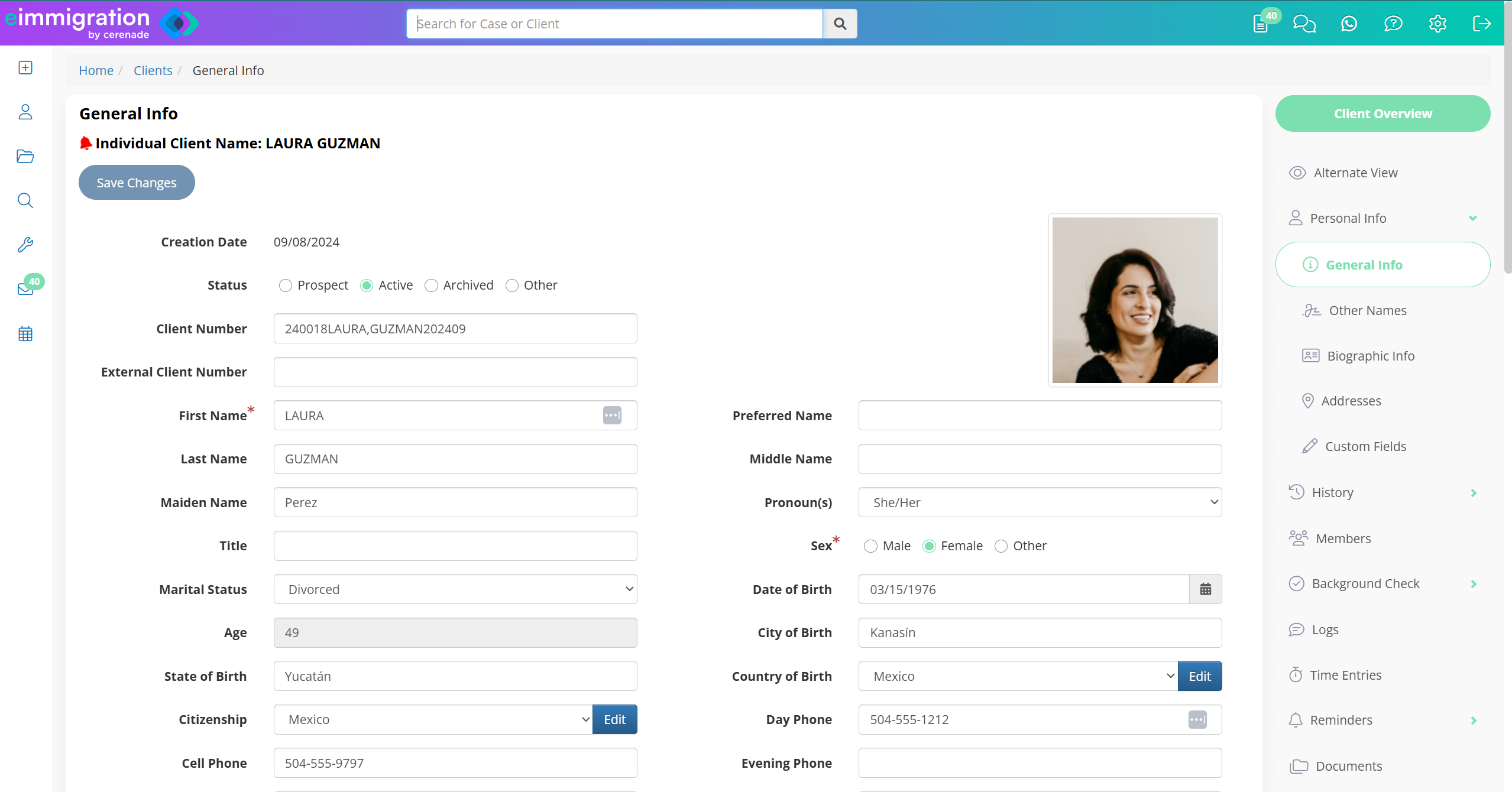The height and width of the screenshot is (792, 1512).
Task: Open the Pronoun(s) dropdown
Action: coord(1040,502)
